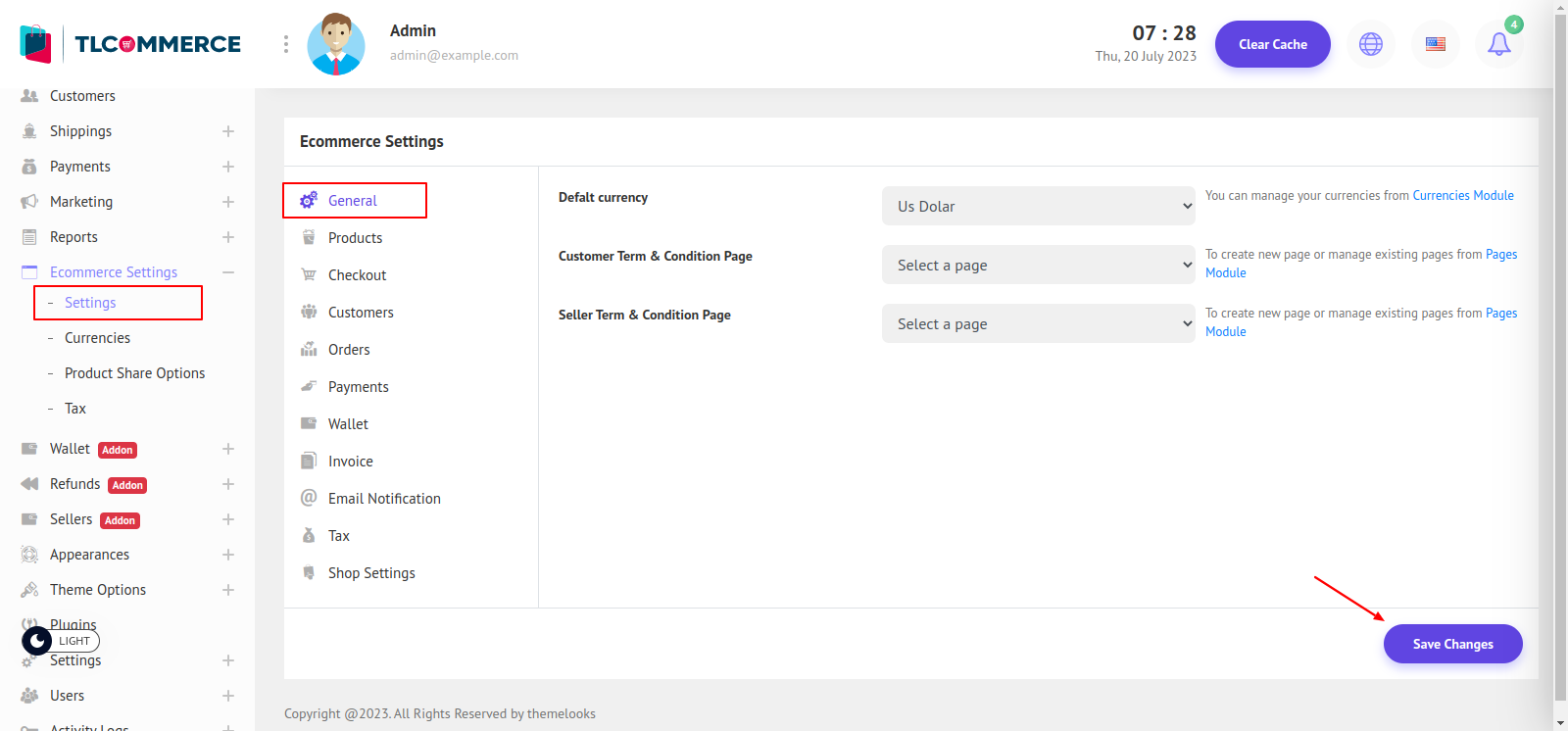The width and height of the screenshot is (1568, 731).
Task: Click the Checkout cart icon
Action: 309,274
